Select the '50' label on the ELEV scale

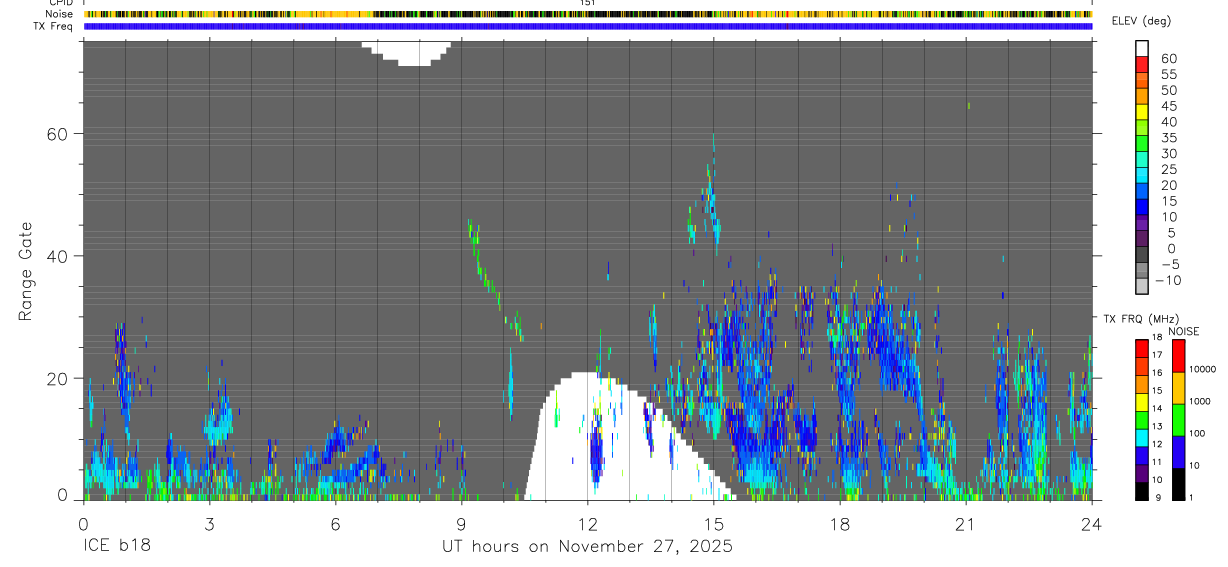click(x=1167, y=90)
